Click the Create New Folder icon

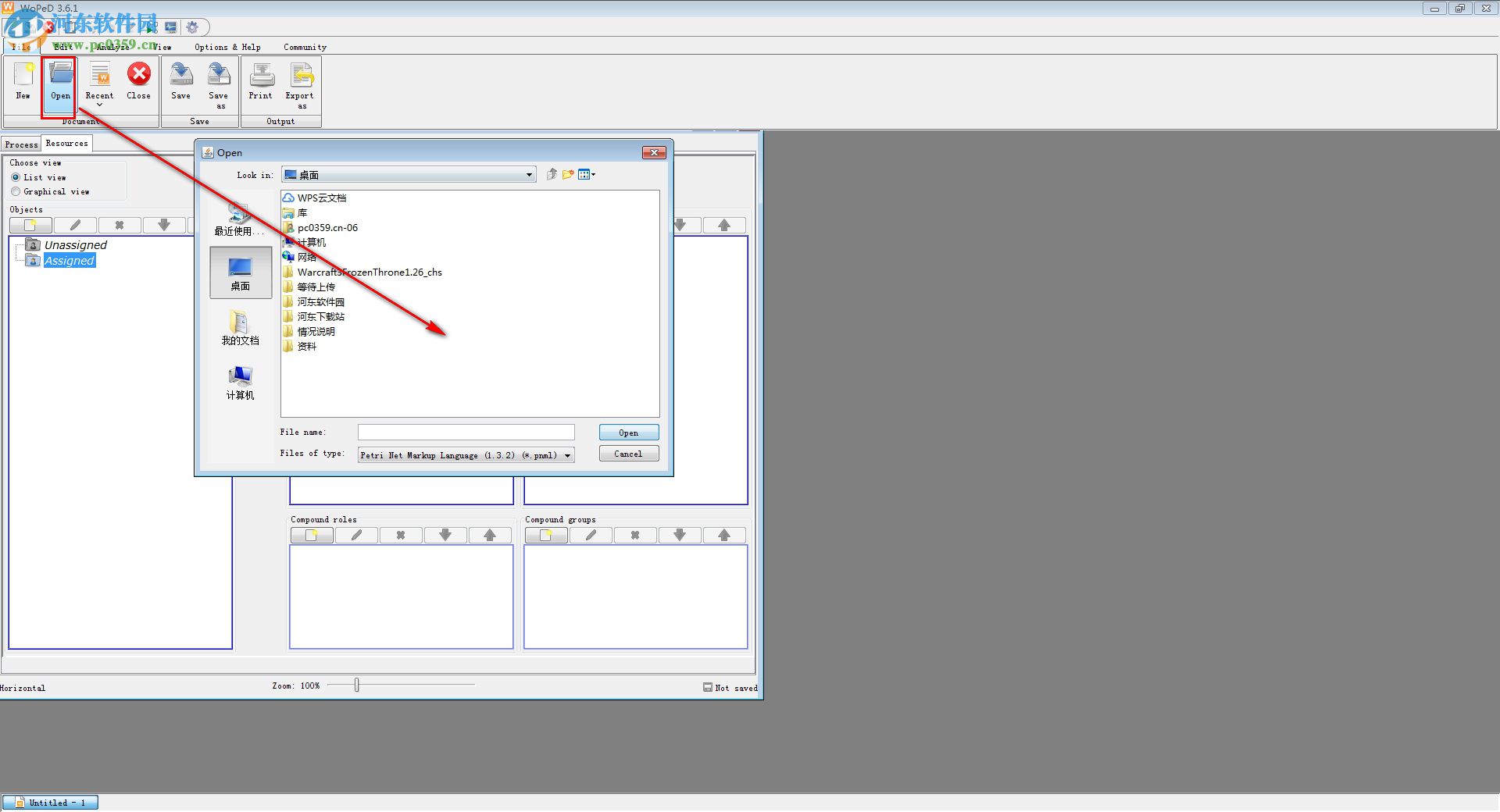[568, 174]
